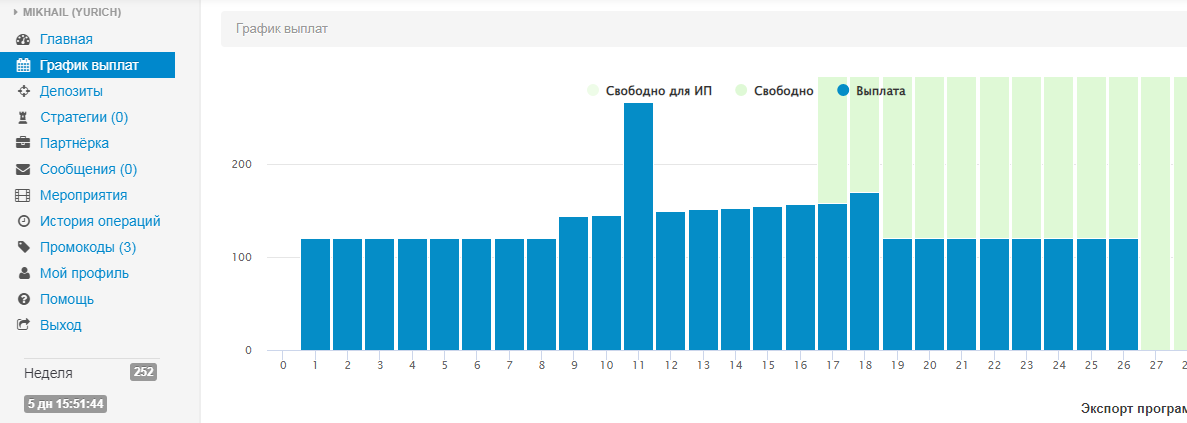Click the Выход logout link

point(60,325)
